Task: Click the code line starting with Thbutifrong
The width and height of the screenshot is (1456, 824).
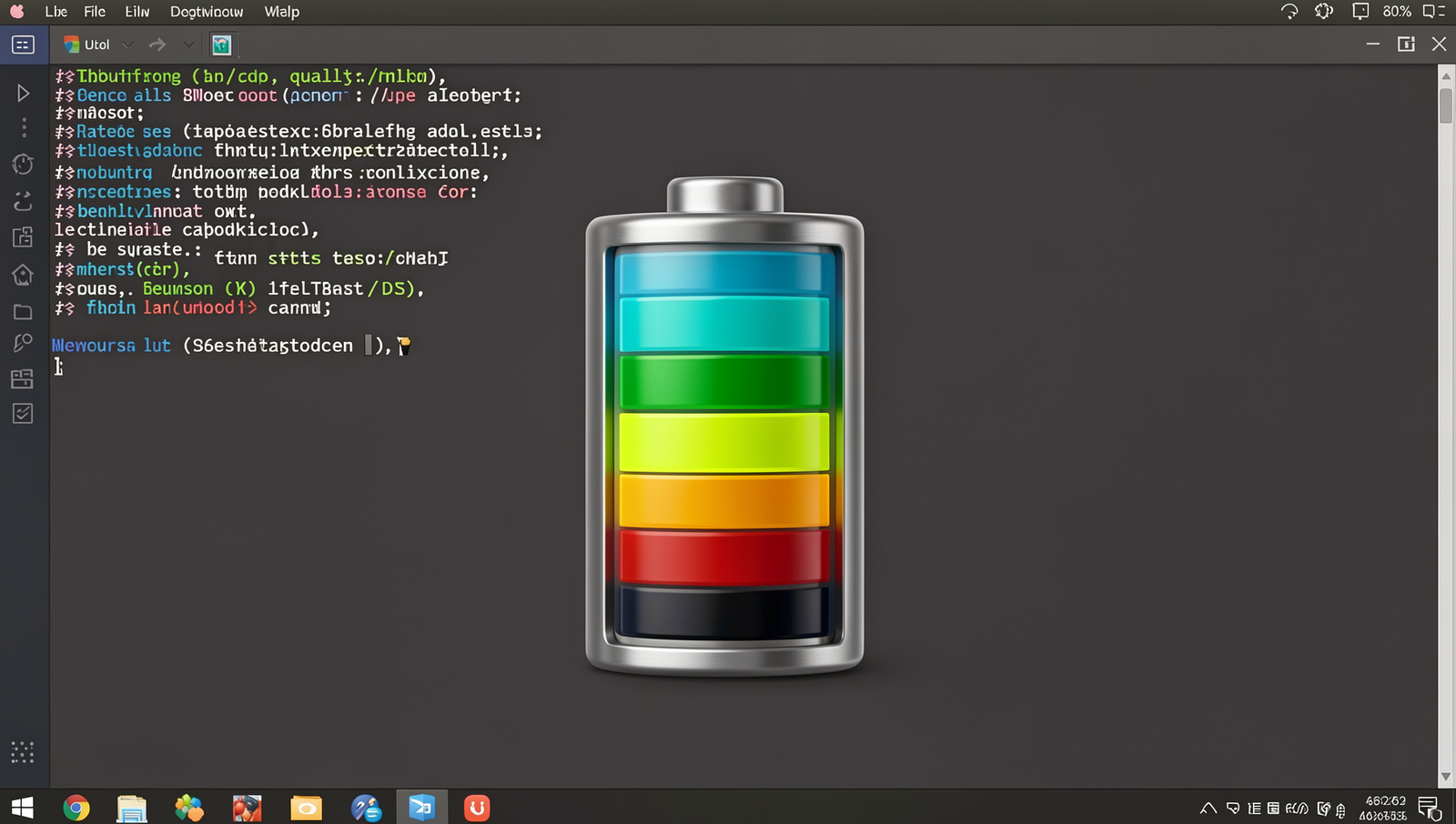Action: [250, 76]
